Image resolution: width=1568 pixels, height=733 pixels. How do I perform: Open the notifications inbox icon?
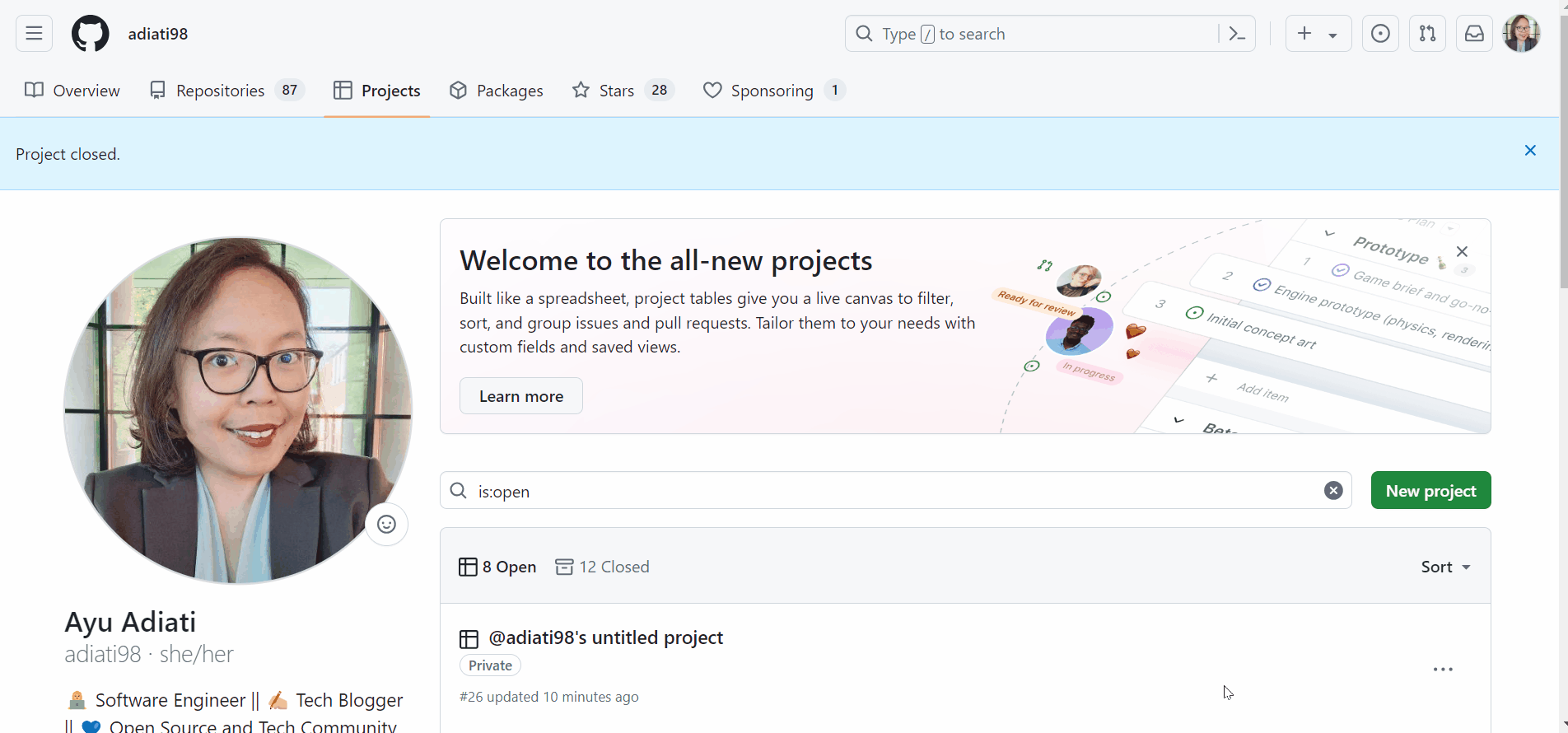pyautogui.click(x=1474, y=33)
